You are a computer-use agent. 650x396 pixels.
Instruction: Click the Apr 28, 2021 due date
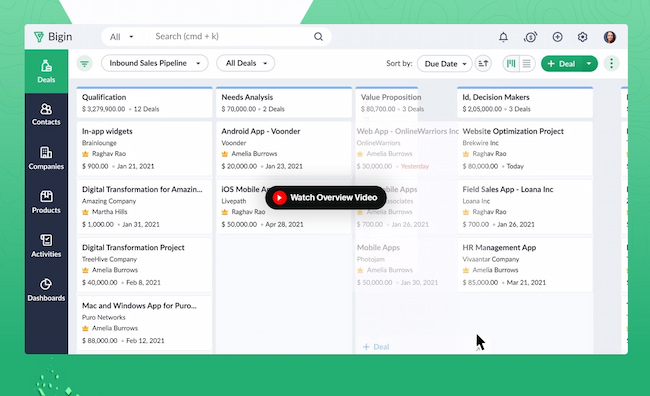pos(284,224)
